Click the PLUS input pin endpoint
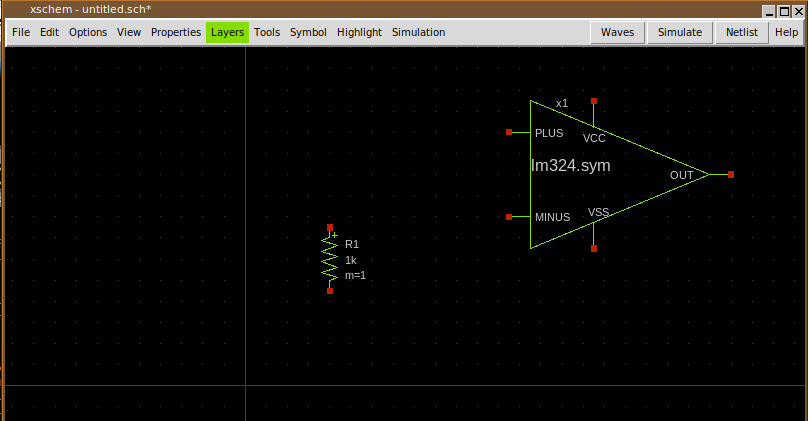 [x=509, y=132]
